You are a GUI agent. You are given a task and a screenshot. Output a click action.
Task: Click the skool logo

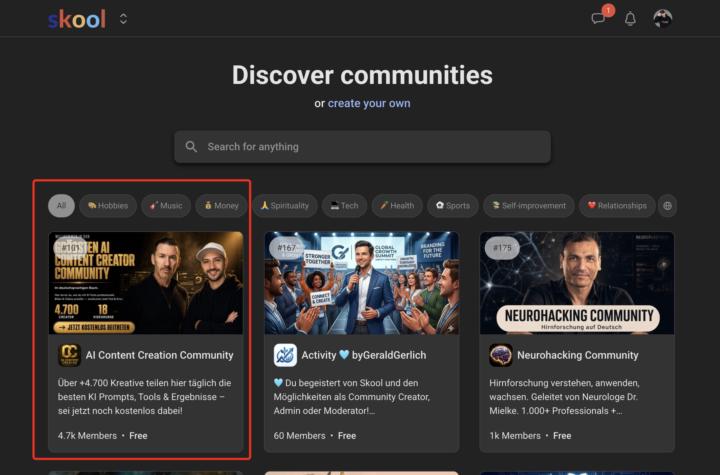coord(77,19)
